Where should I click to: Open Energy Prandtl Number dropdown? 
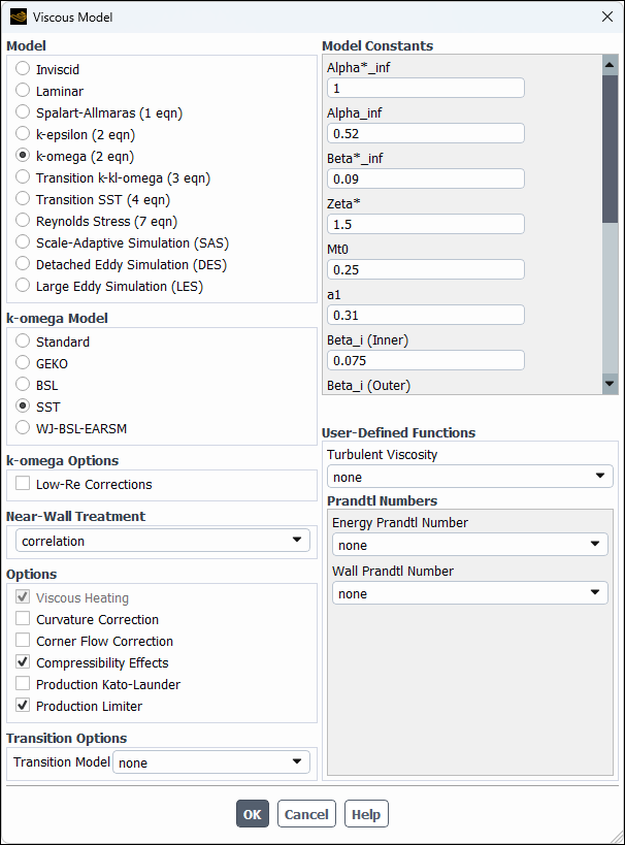point(470,545)
